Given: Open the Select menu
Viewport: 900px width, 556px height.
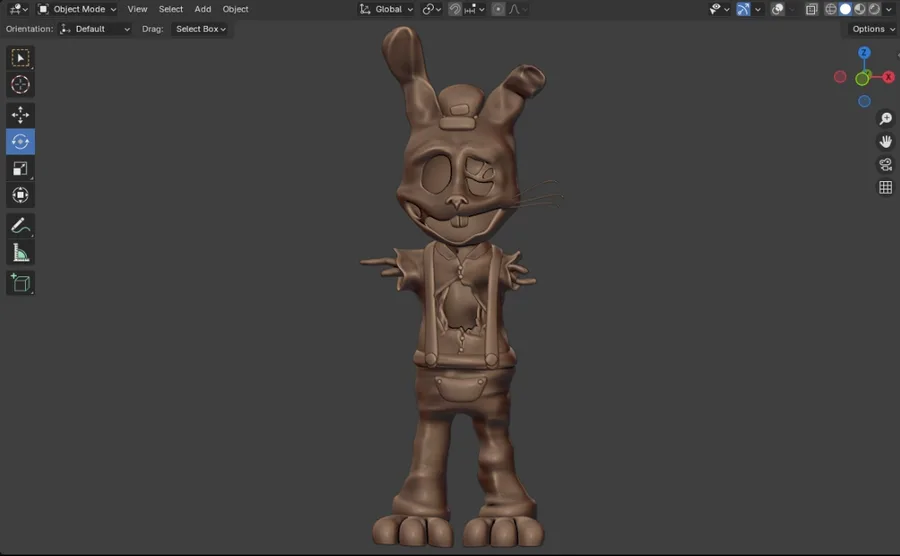Looking at the screenshot, I should [170, 9].
